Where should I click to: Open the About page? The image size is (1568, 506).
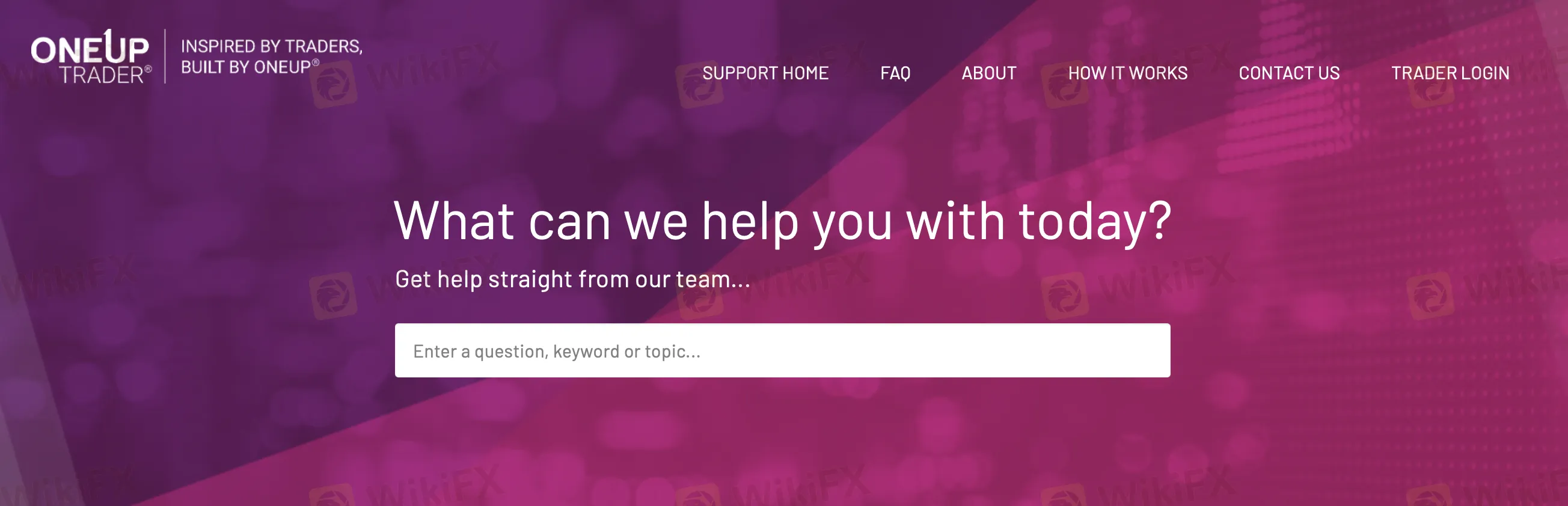coord(988,73)
